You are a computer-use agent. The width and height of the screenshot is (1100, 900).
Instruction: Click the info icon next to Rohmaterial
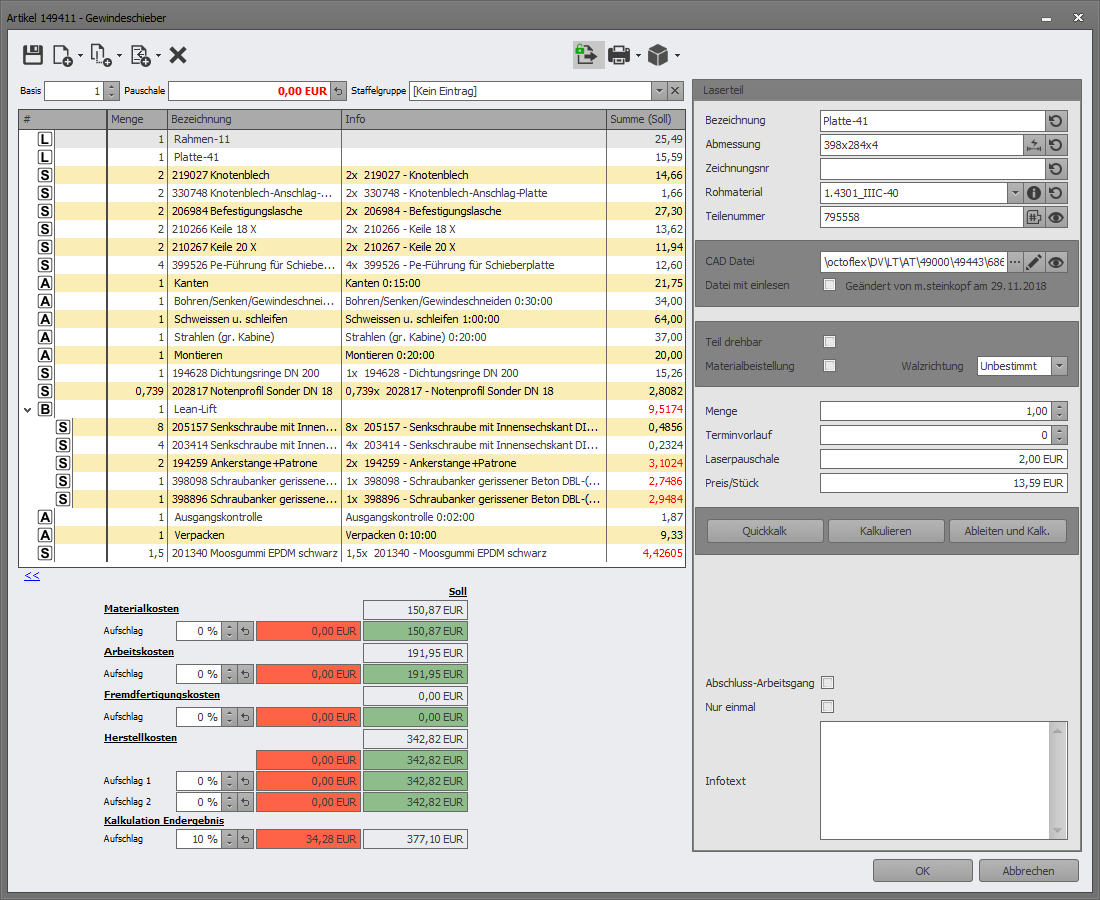[x=1034, y=193]
